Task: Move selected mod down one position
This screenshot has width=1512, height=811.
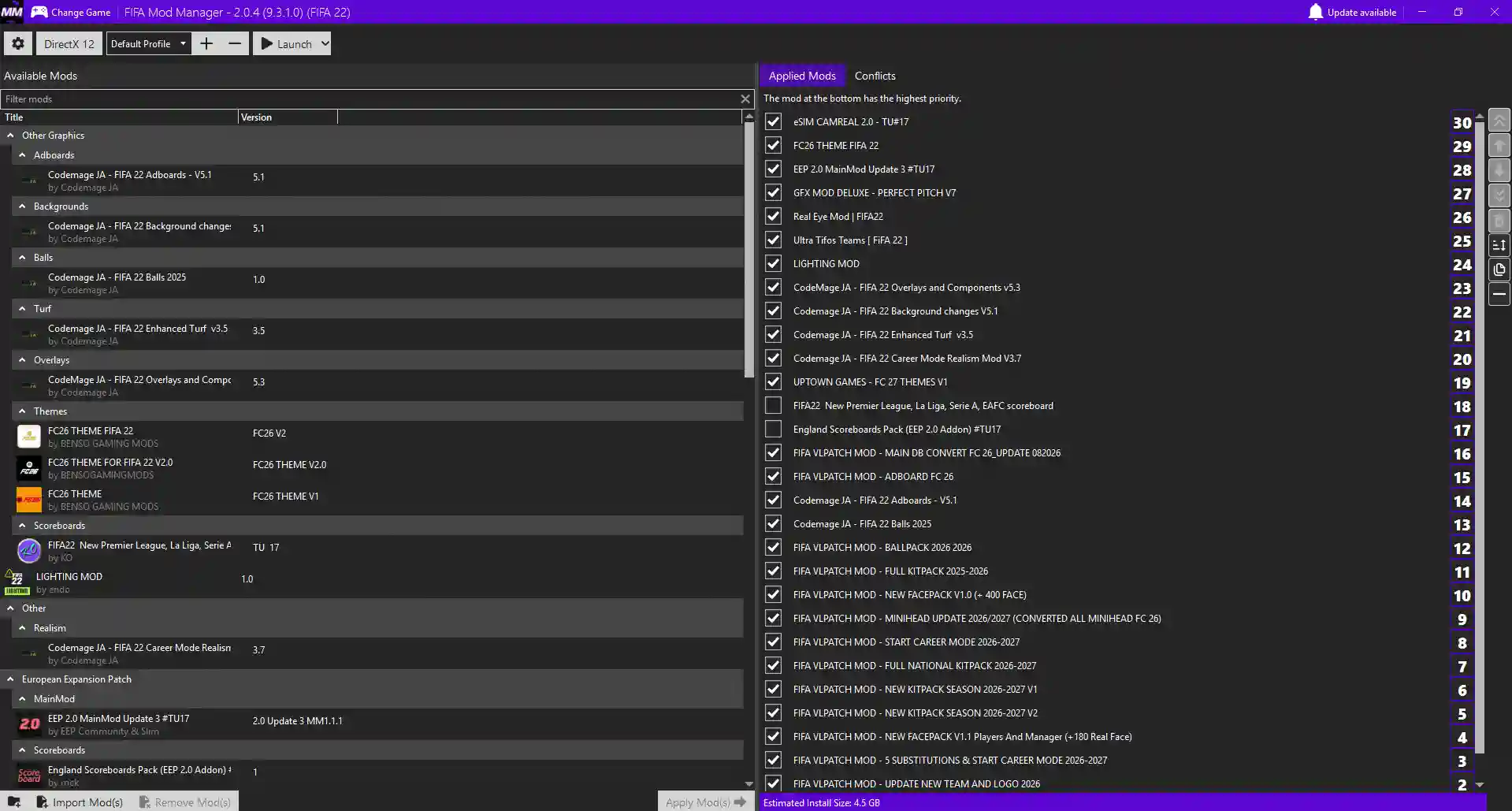Action: [1499, 170]
